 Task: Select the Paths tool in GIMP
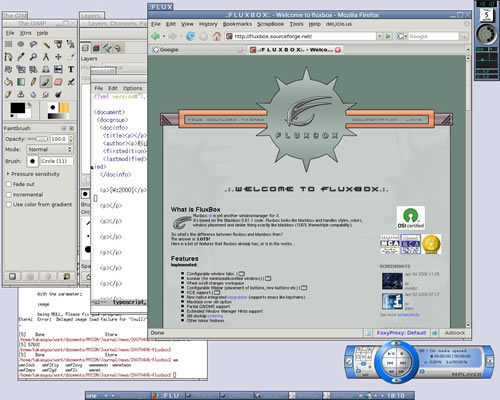pyautogui.click(x=8, y=57)
